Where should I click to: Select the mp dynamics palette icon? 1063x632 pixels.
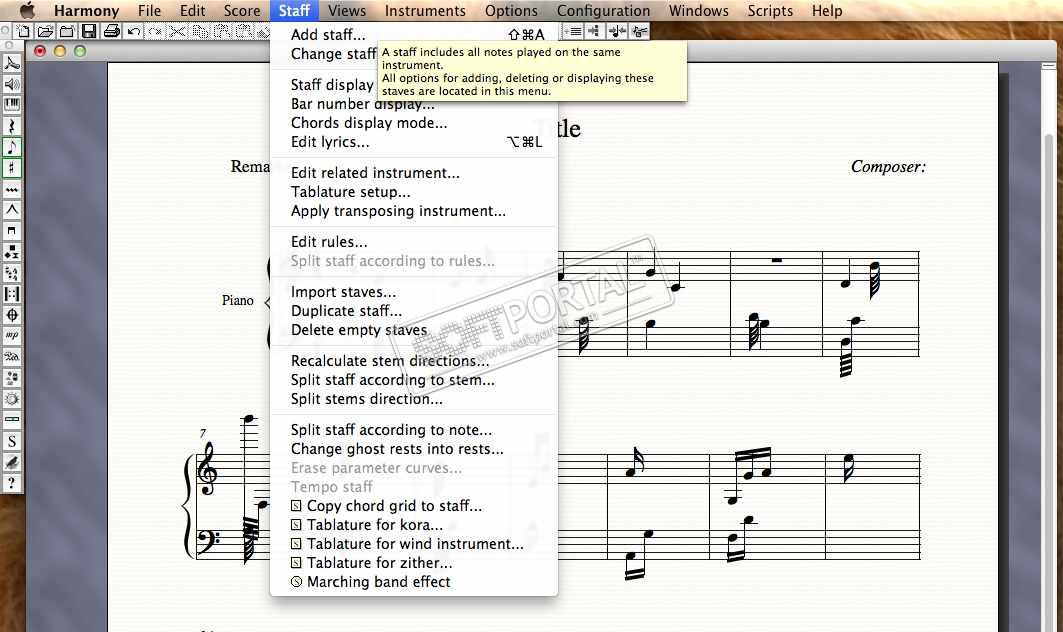tap(12, 336)
